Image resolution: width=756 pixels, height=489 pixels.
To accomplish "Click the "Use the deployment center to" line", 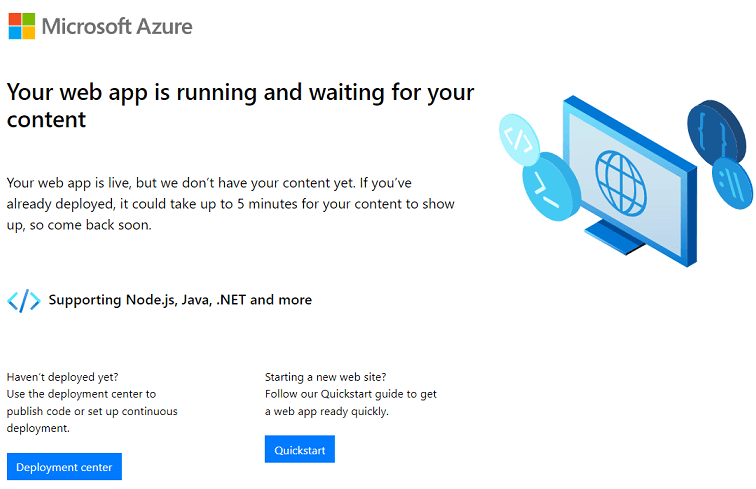I will tap(81, 394).
